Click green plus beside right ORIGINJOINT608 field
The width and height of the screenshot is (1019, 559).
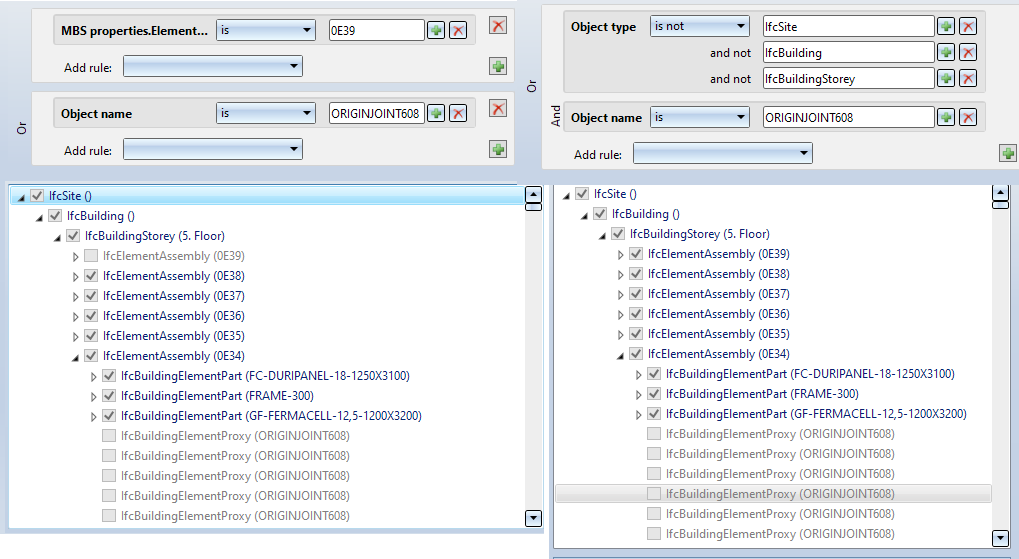[x=945, y=117]
